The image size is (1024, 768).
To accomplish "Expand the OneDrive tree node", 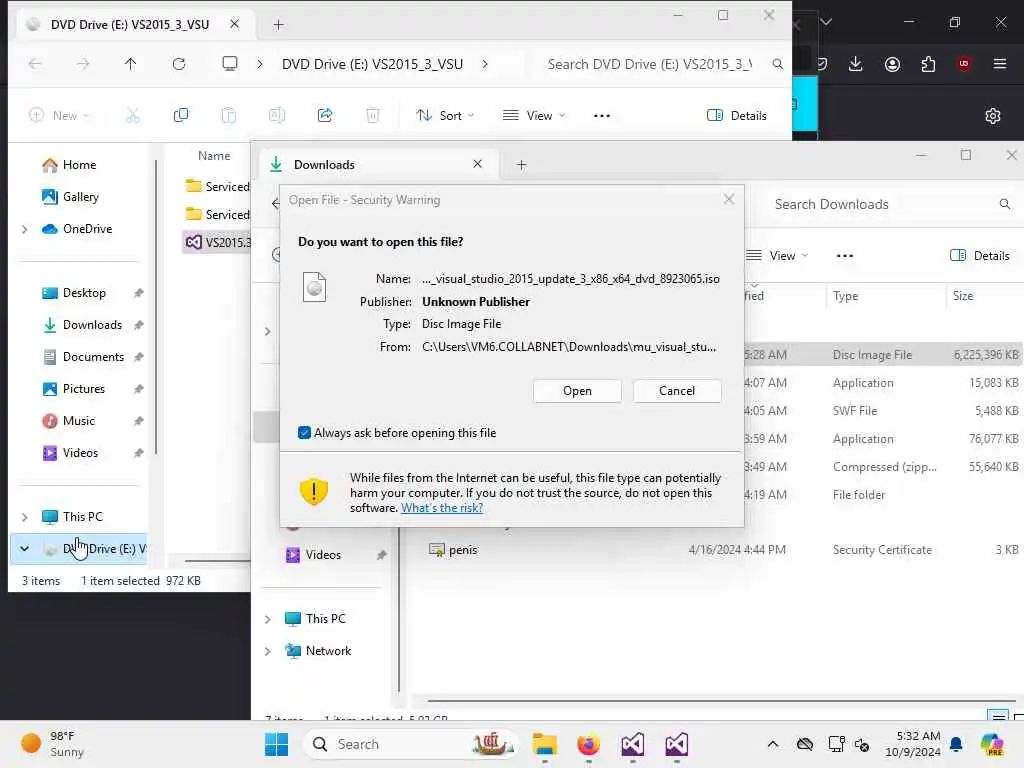I will 25,229.
